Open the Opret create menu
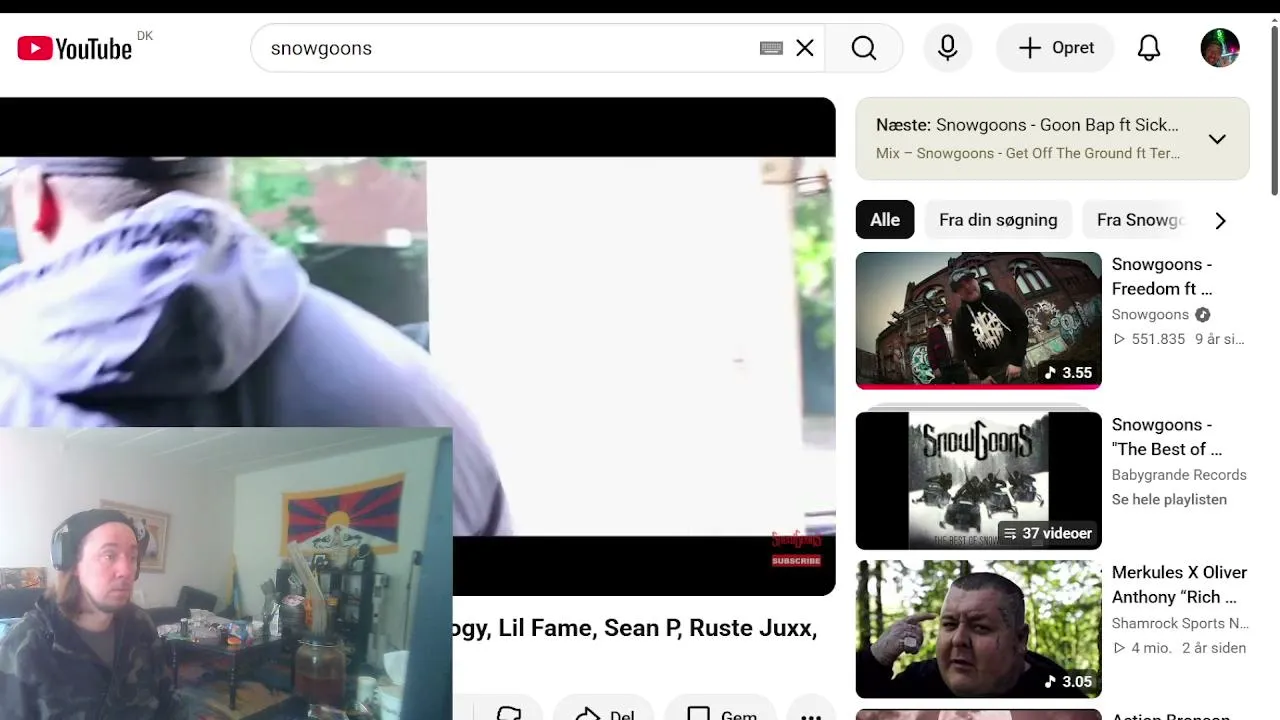The image size is (1280, 720). pos(1055,48)
